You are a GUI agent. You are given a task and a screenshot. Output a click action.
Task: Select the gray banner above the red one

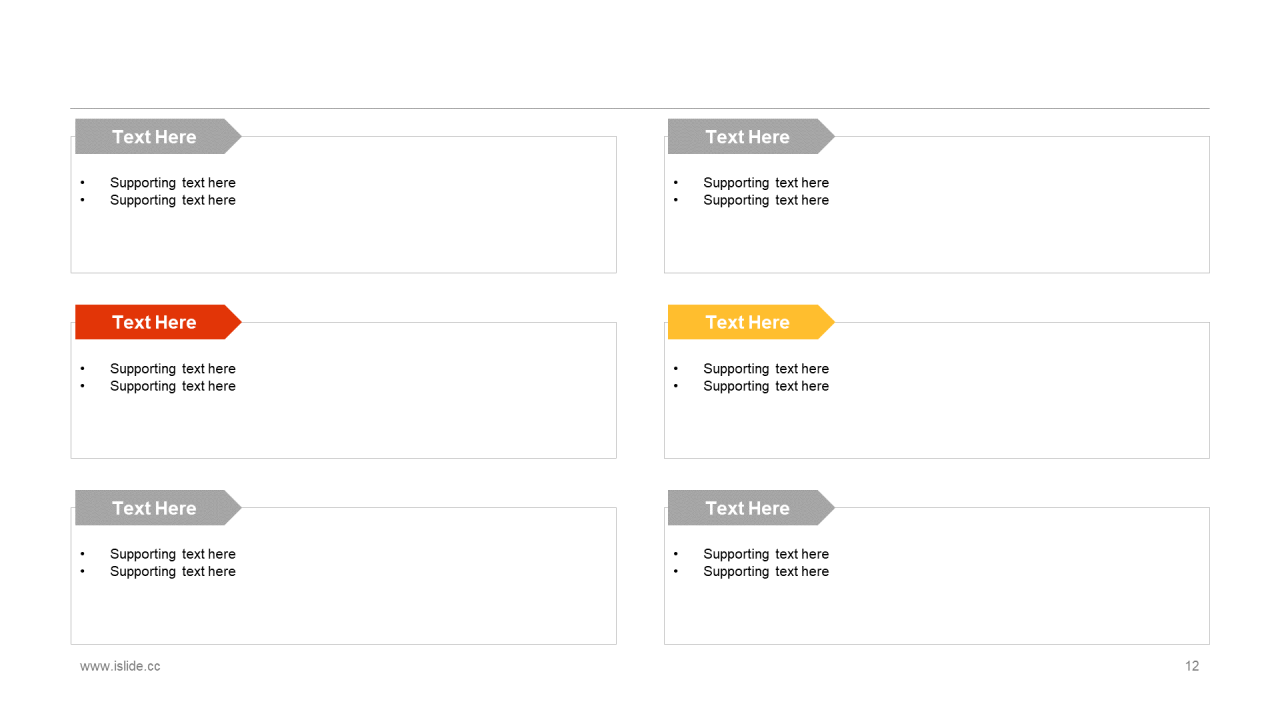(x=158, y=136)
